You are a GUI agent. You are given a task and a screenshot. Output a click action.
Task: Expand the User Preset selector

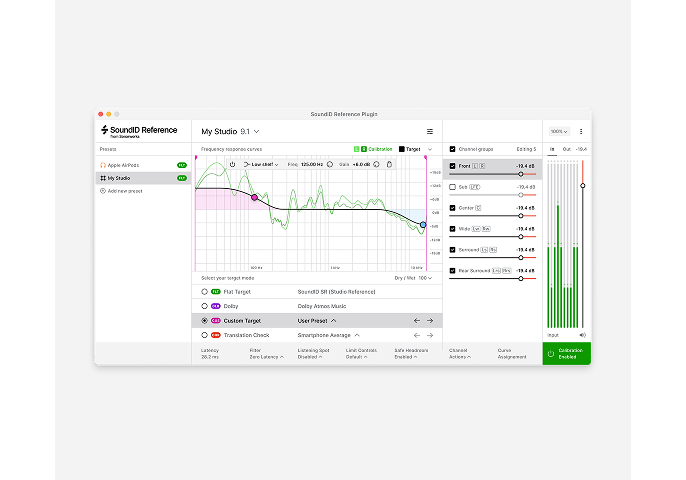tap(317, 321)
